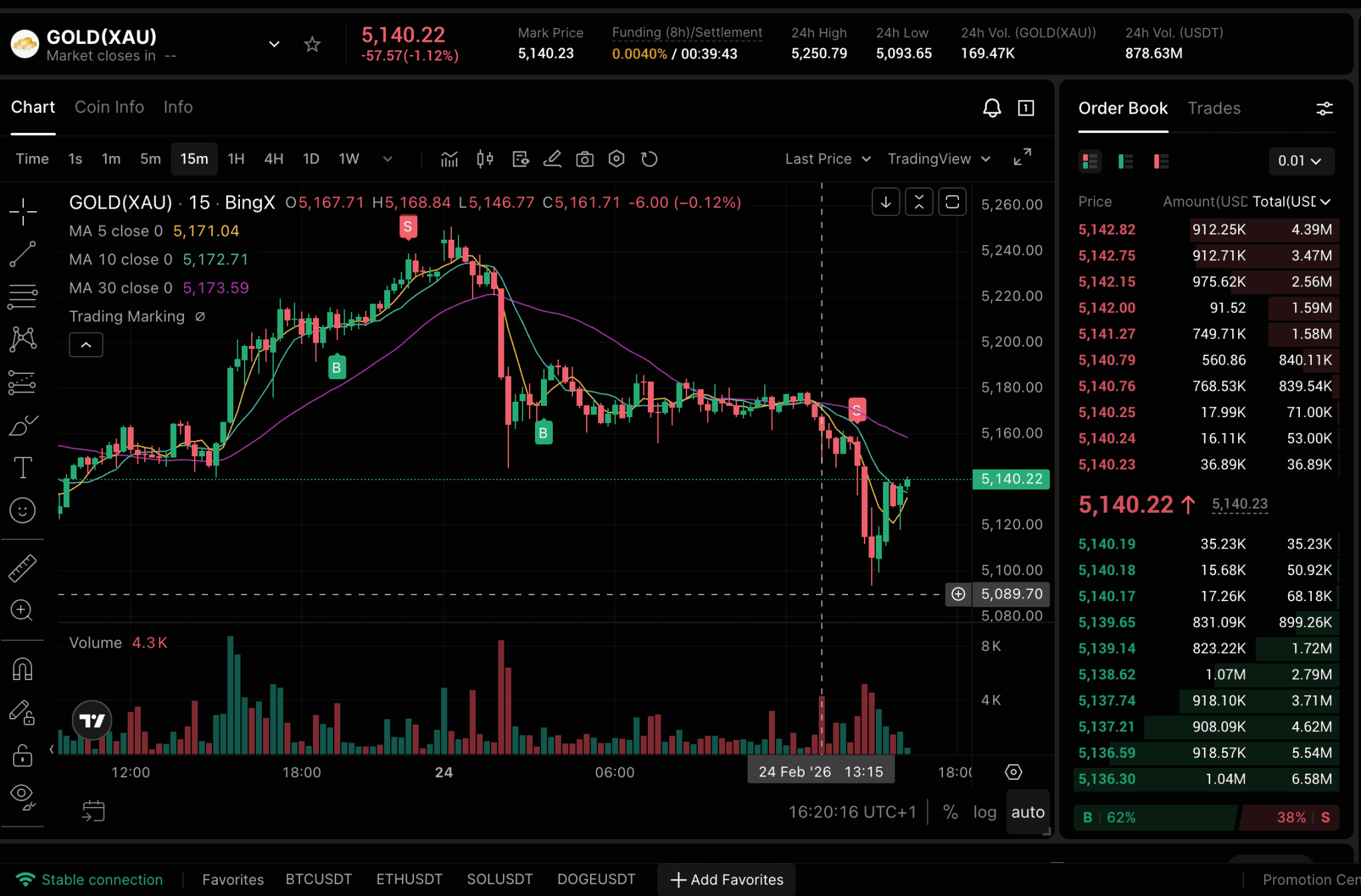The image size is (1361, 896).
Task: Click the Add Favorites button
Action: point(726,879)
